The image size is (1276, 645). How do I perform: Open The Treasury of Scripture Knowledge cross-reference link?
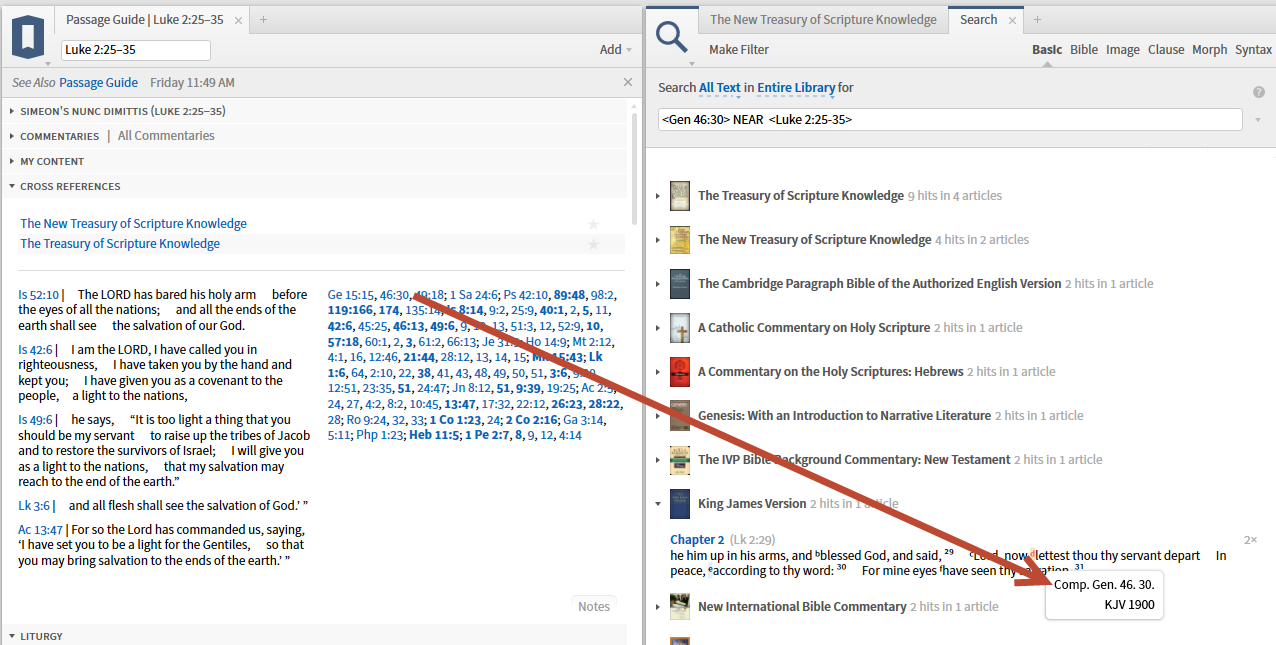point(120,244)
